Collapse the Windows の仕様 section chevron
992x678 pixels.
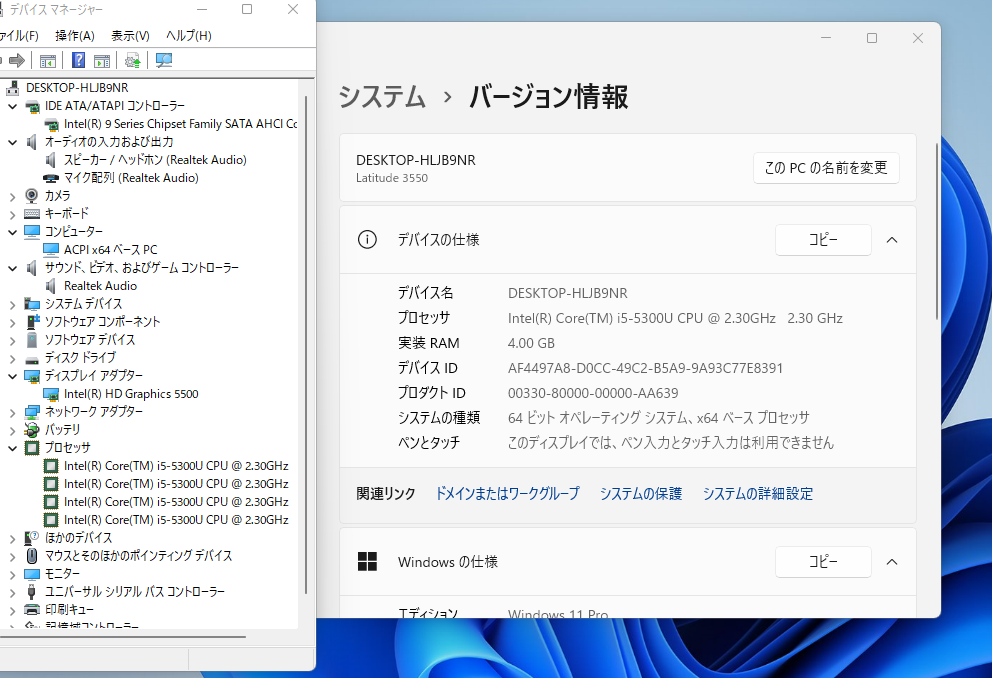point(892,562)
